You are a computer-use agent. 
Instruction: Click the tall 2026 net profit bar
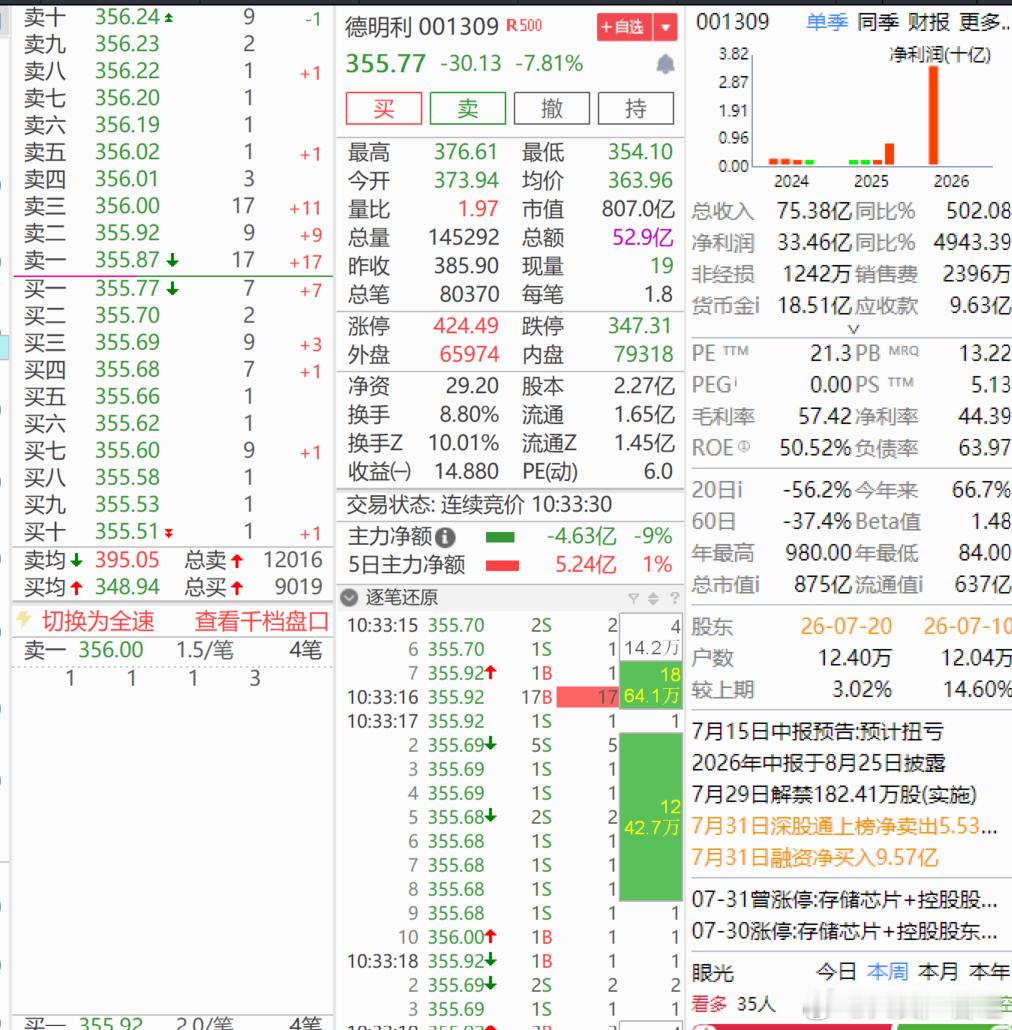(x=933, y=116)
